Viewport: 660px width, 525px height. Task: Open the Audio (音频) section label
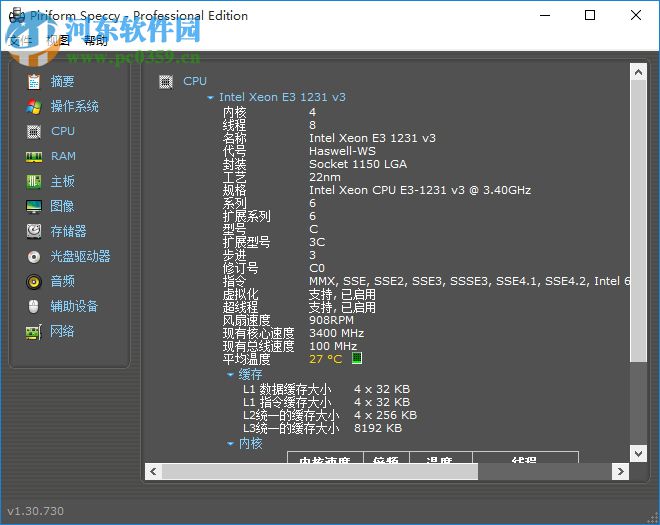[62, 281]
